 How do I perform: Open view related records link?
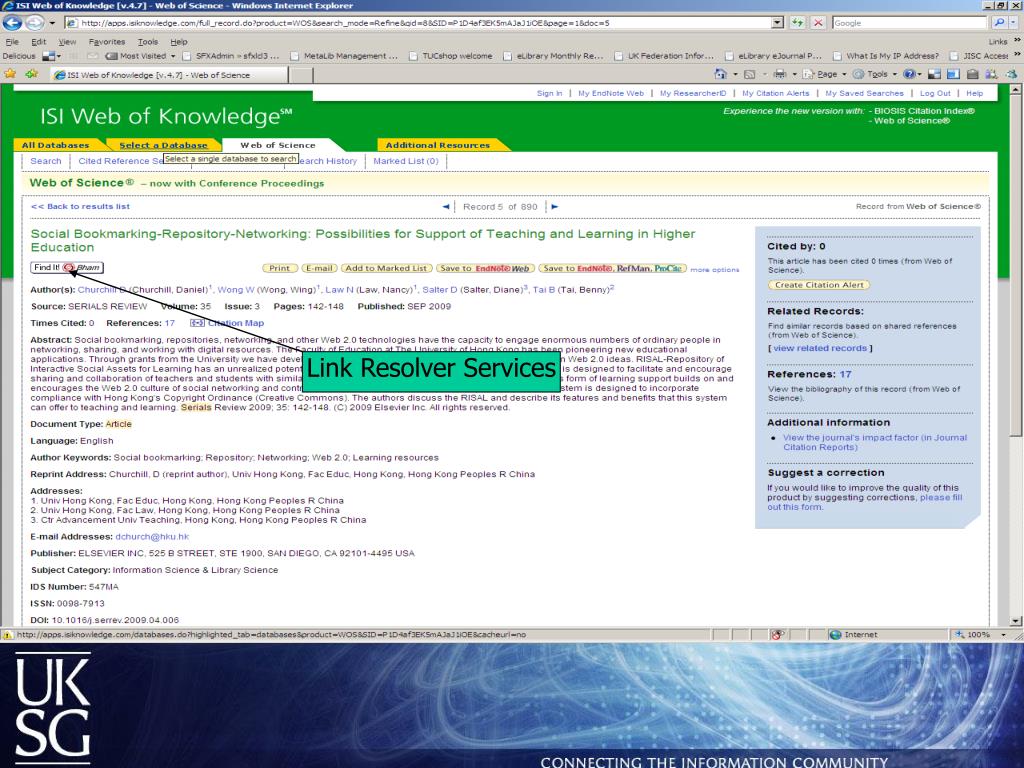point(820,348)
